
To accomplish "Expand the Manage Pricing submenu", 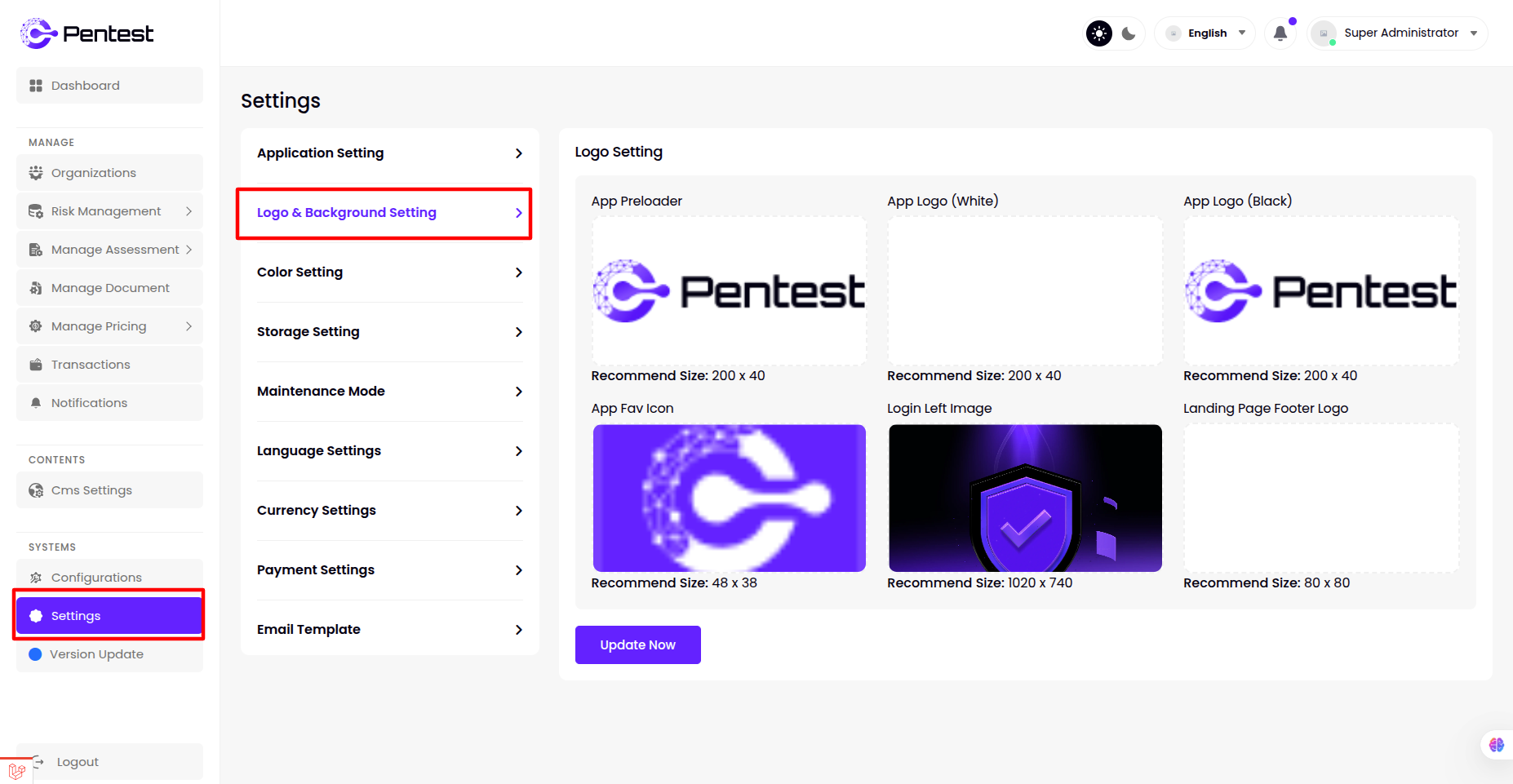I will pos(109,326).
